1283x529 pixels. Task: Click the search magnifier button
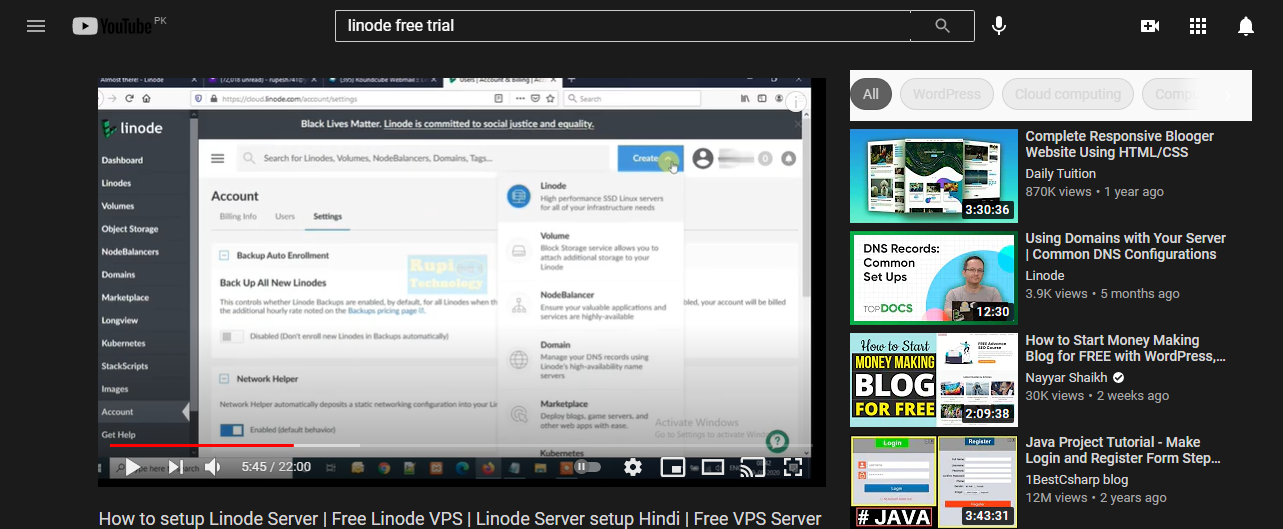942,26
